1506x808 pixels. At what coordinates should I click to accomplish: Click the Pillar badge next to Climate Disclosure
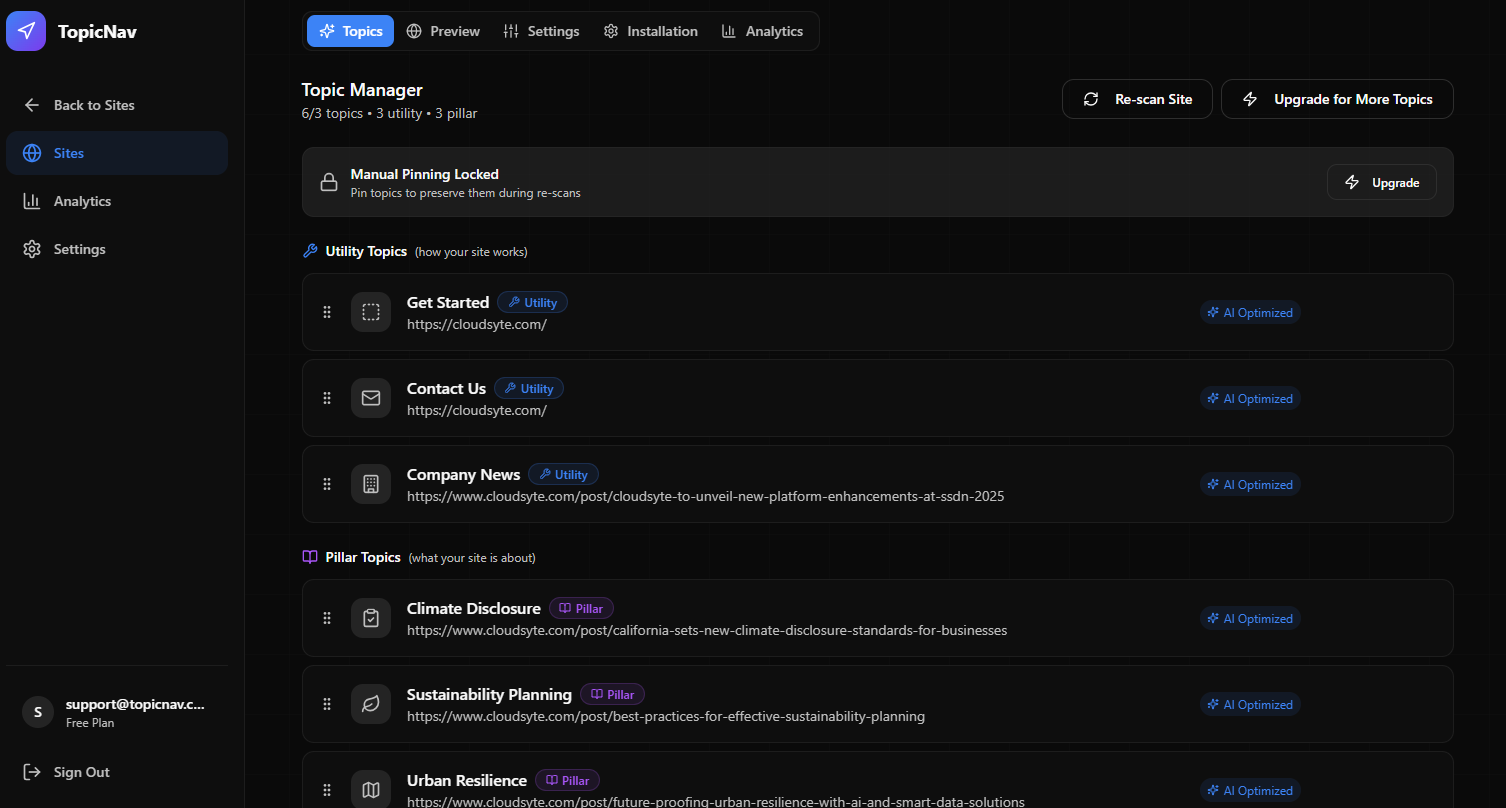click(x=581, y=607)
